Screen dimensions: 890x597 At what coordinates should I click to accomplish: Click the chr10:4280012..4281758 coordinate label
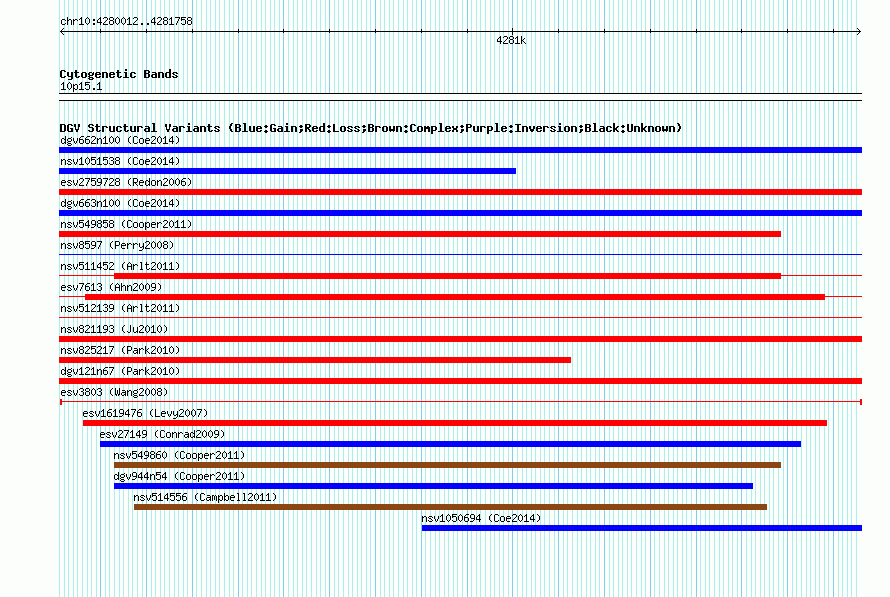[126, 21]
